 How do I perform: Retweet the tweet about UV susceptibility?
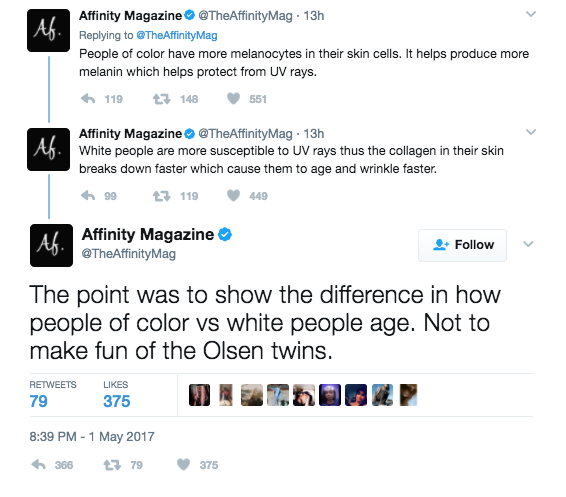161,196
